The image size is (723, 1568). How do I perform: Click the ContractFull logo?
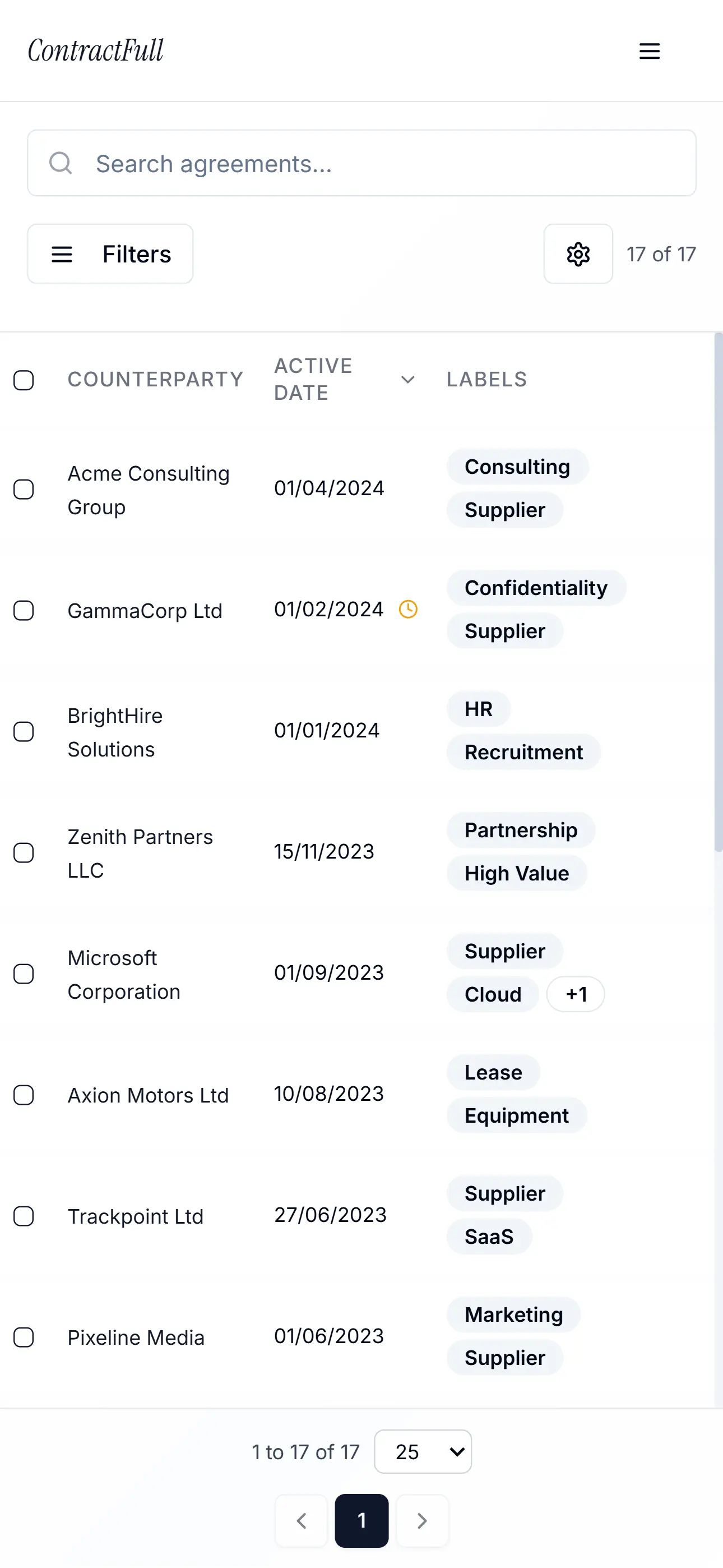(x=96, y=50)
